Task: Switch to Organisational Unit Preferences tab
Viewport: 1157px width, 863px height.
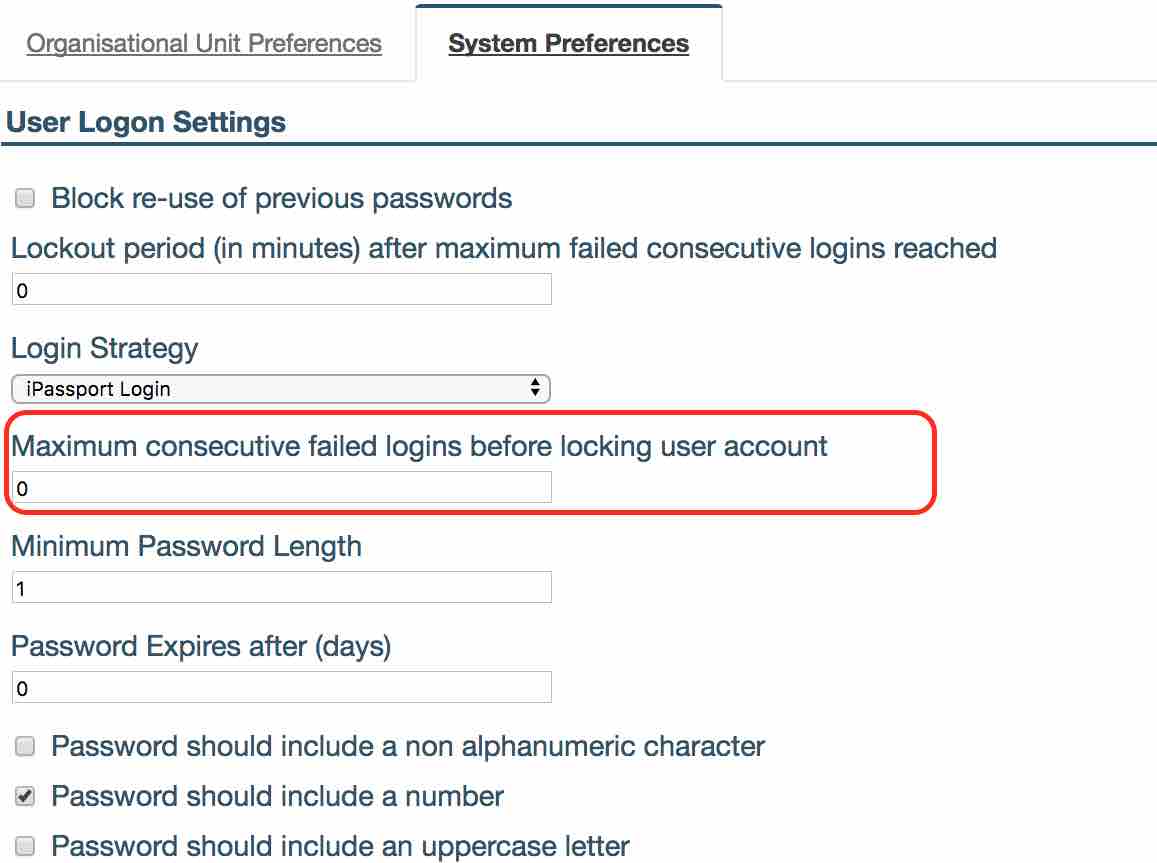Action: pos(204,44)
